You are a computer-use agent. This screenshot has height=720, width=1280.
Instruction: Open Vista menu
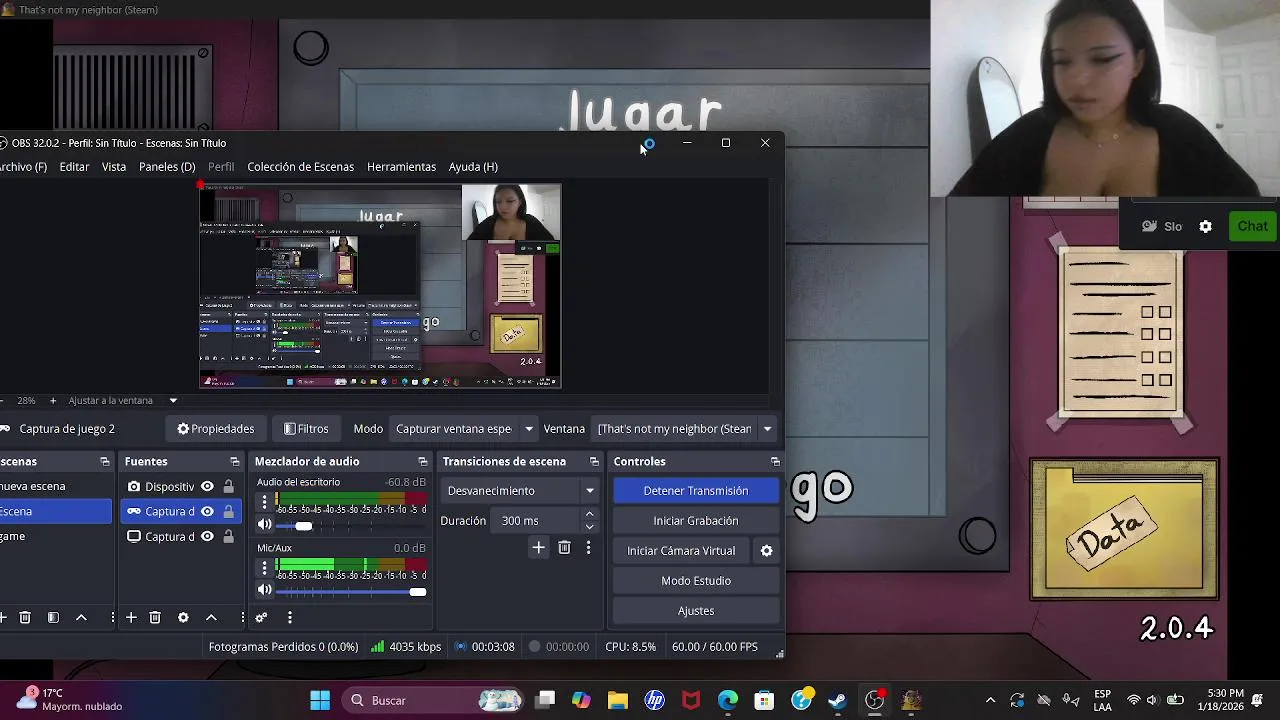pyautogui.click(x=114, y=167)
